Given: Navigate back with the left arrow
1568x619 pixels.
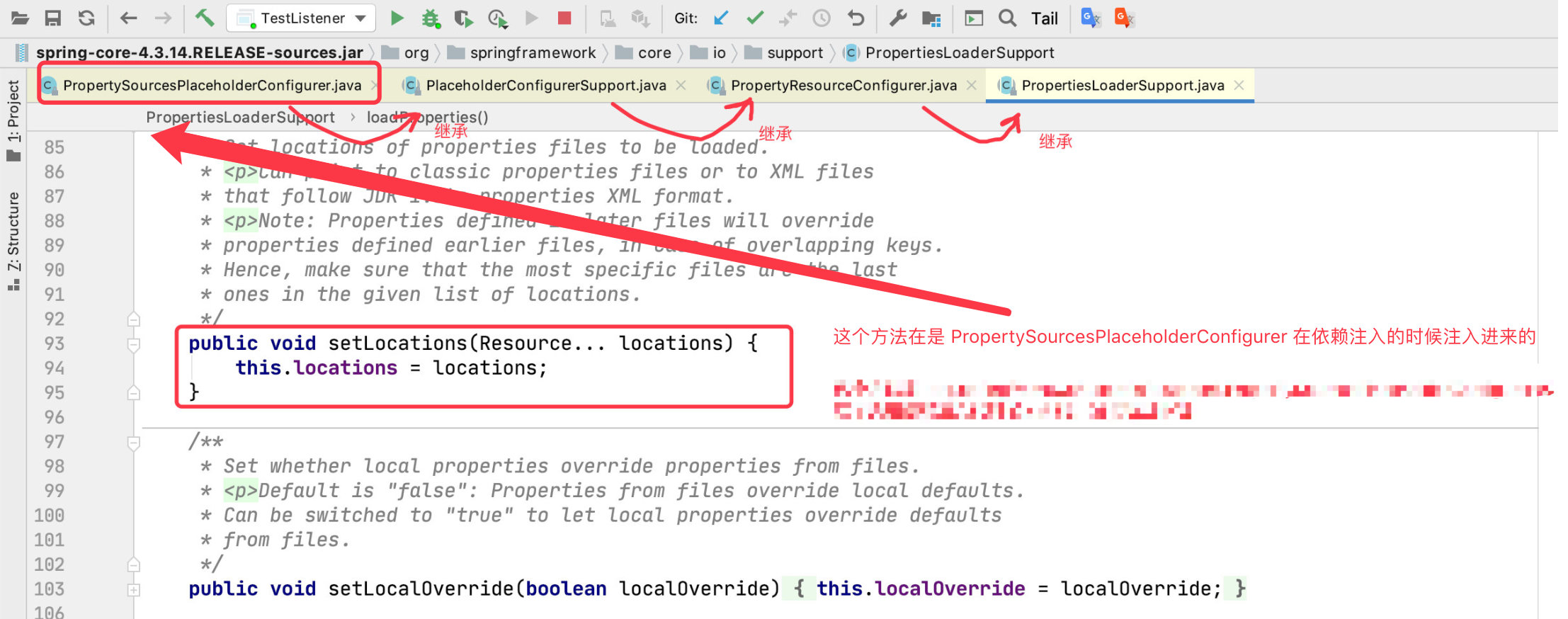Looking at the screenshot, I should tap(128, 18).
